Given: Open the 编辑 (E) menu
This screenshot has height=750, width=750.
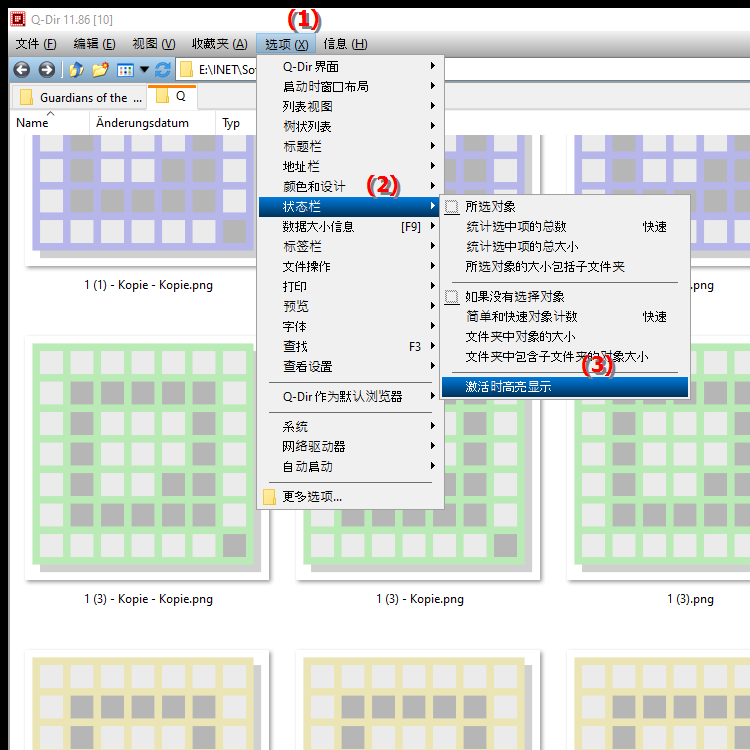Looking at the screenshot, I should pos(94,44).
